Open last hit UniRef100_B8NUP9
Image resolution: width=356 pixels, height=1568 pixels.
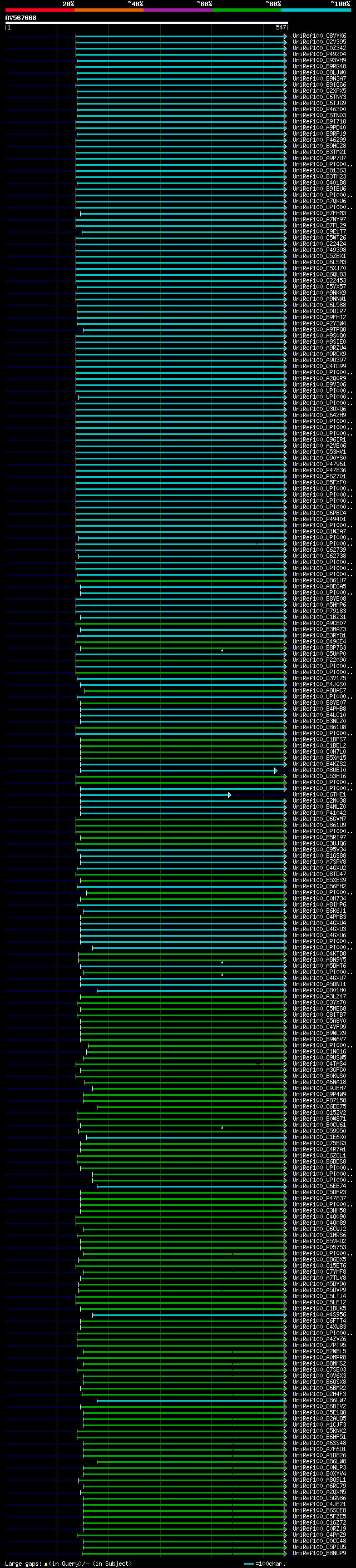(x=319, y=1554)
